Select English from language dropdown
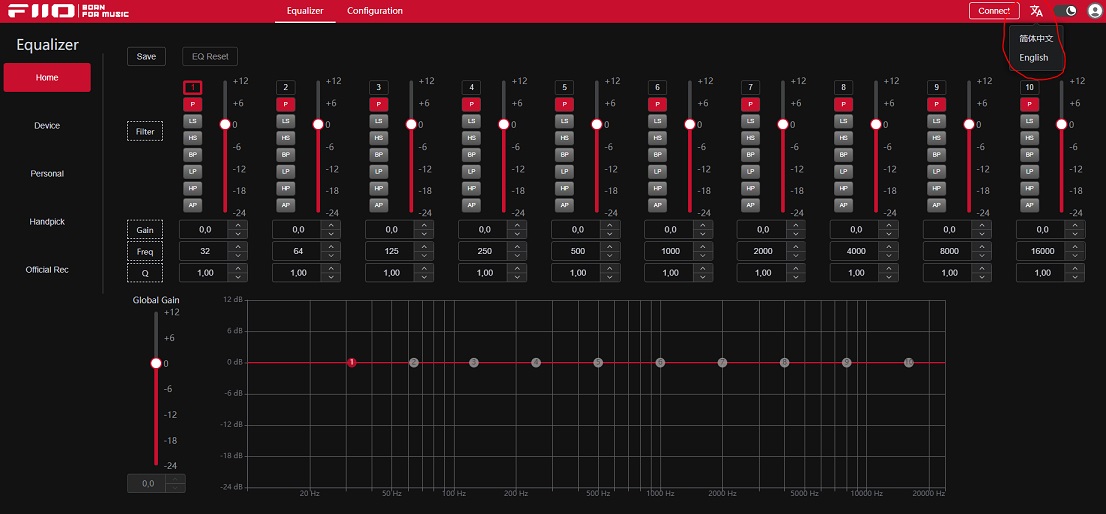 (1033, 58)
